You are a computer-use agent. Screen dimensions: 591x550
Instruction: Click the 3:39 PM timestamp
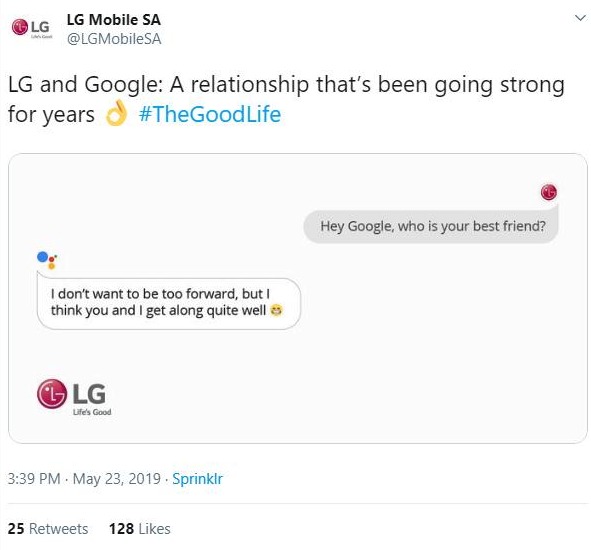point(34,479)
